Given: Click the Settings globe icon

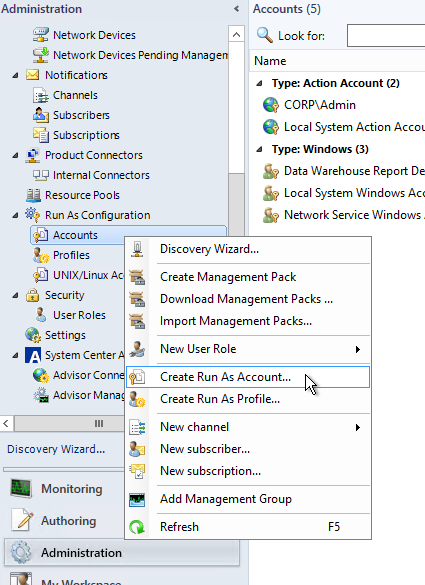Looking at the screenshot, I should pyautogui.click(x=33, y=335).
